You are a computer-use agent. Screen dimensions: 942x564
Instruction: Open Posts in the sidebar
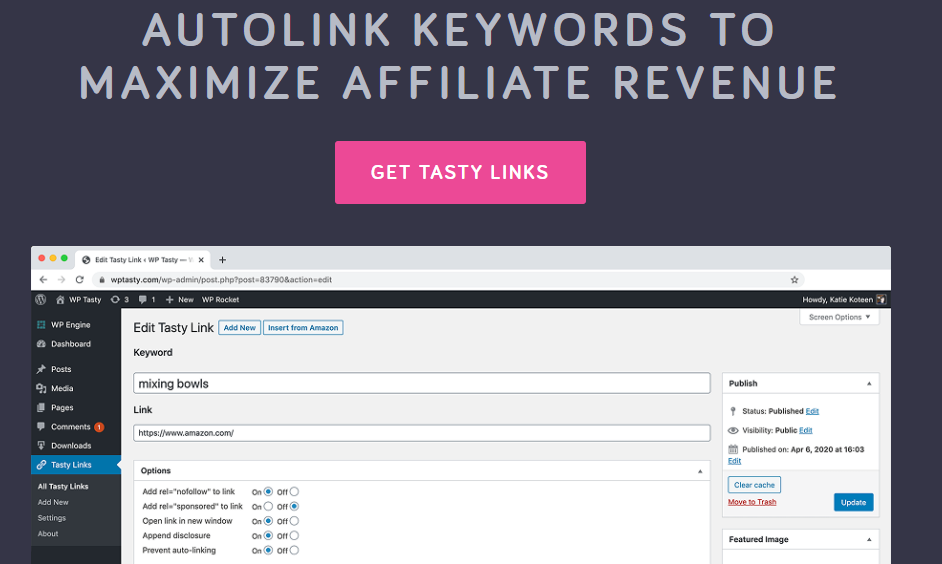(61, 369)
